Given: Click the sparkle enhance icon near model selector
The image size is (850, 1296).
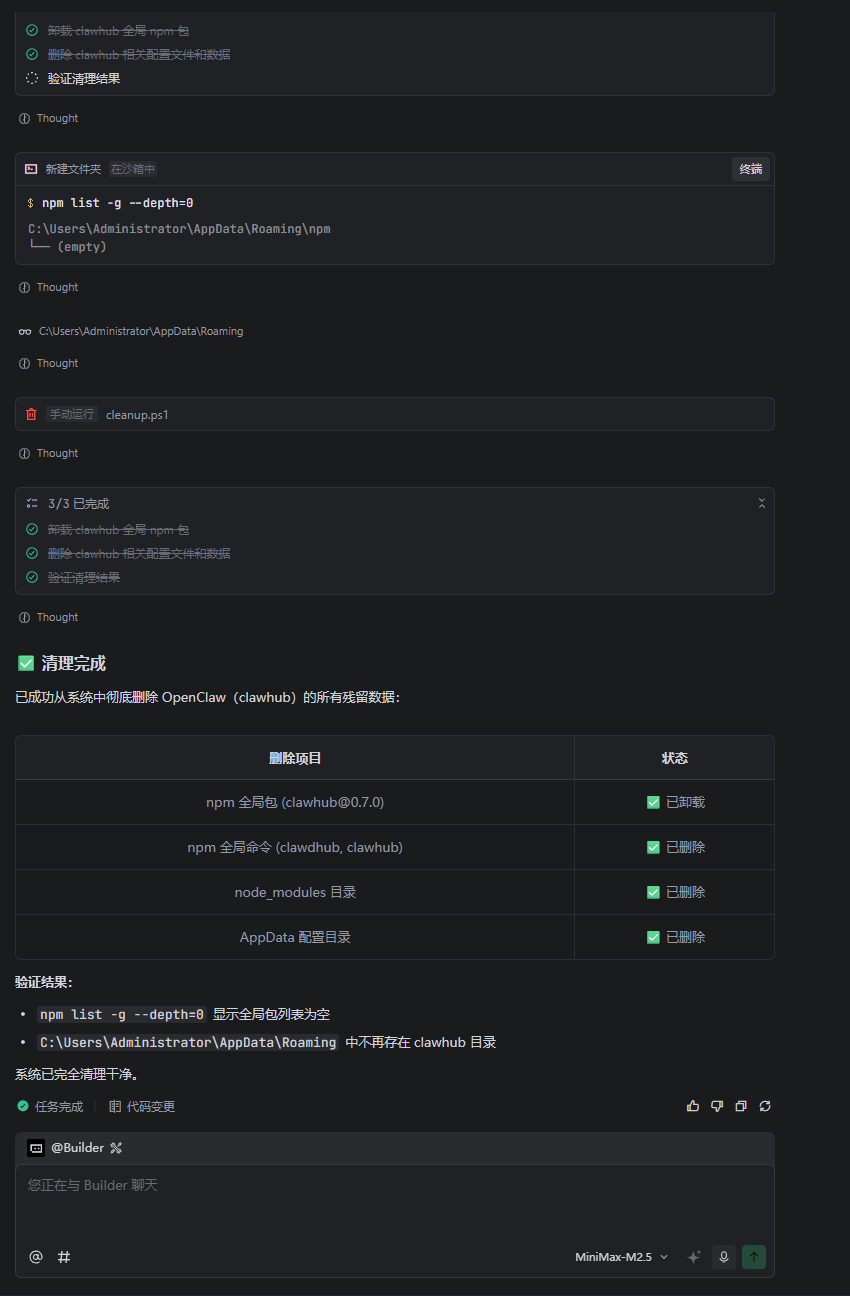Looking at the screenshot, I should pyautogui.click(x=693, y=1256).
